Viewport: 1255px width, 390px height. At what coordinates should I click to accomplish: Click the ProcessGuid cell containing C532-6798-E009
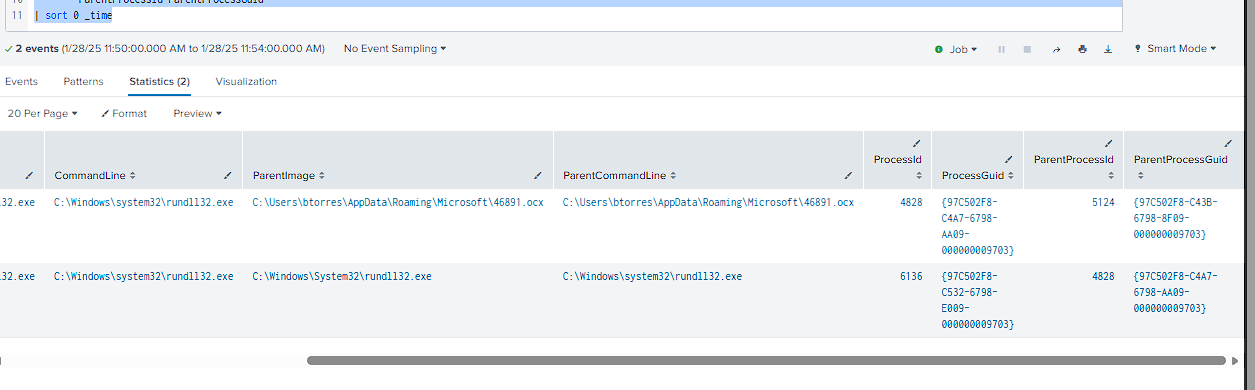[978, 300]
